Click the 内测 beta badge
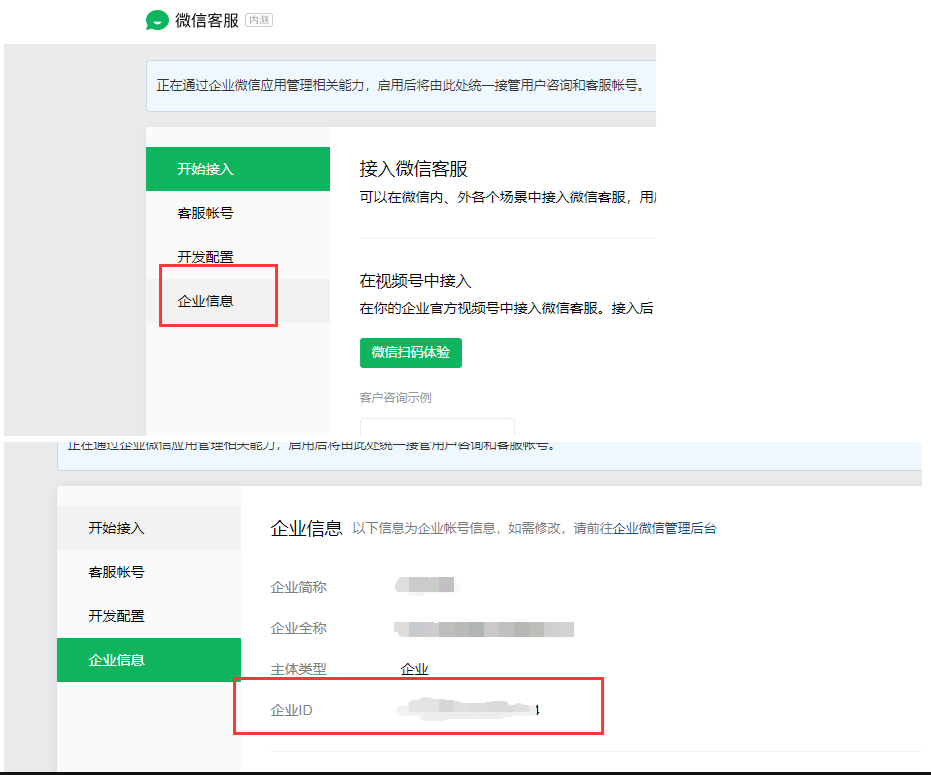Image resolution: width=931 pixels, height=775 pixels. pos(259,20)
